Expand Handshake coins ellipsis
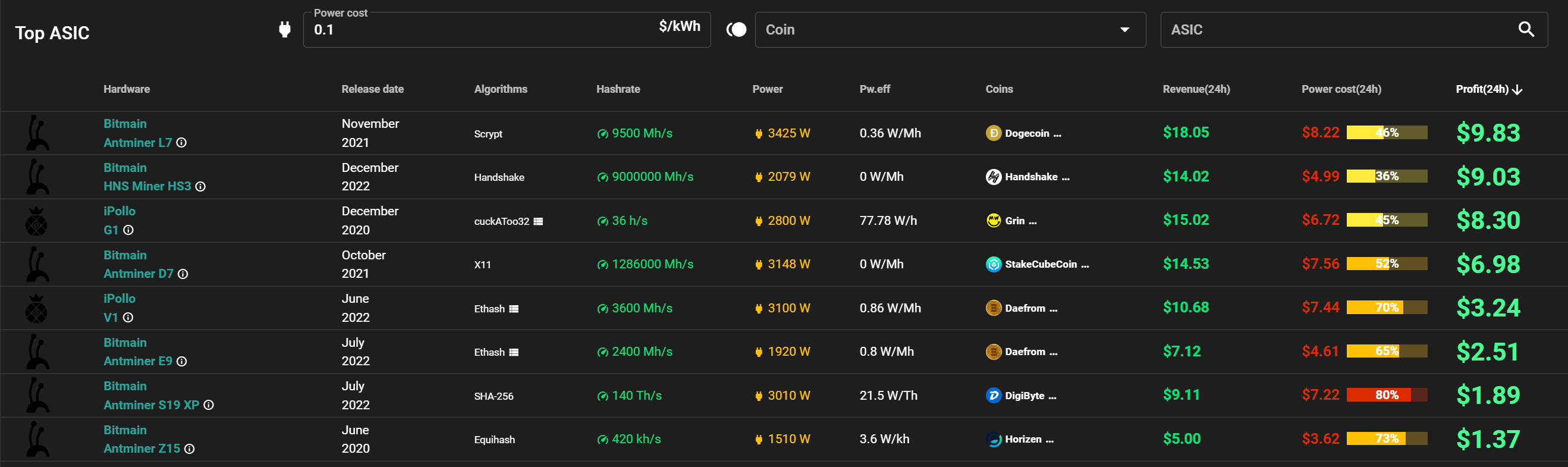1568x467 pixels. point(1065,178)
